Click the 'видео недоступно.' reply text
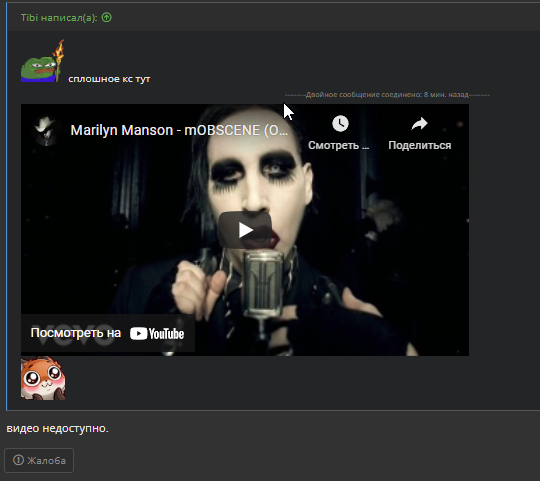 tap(58, 428)
